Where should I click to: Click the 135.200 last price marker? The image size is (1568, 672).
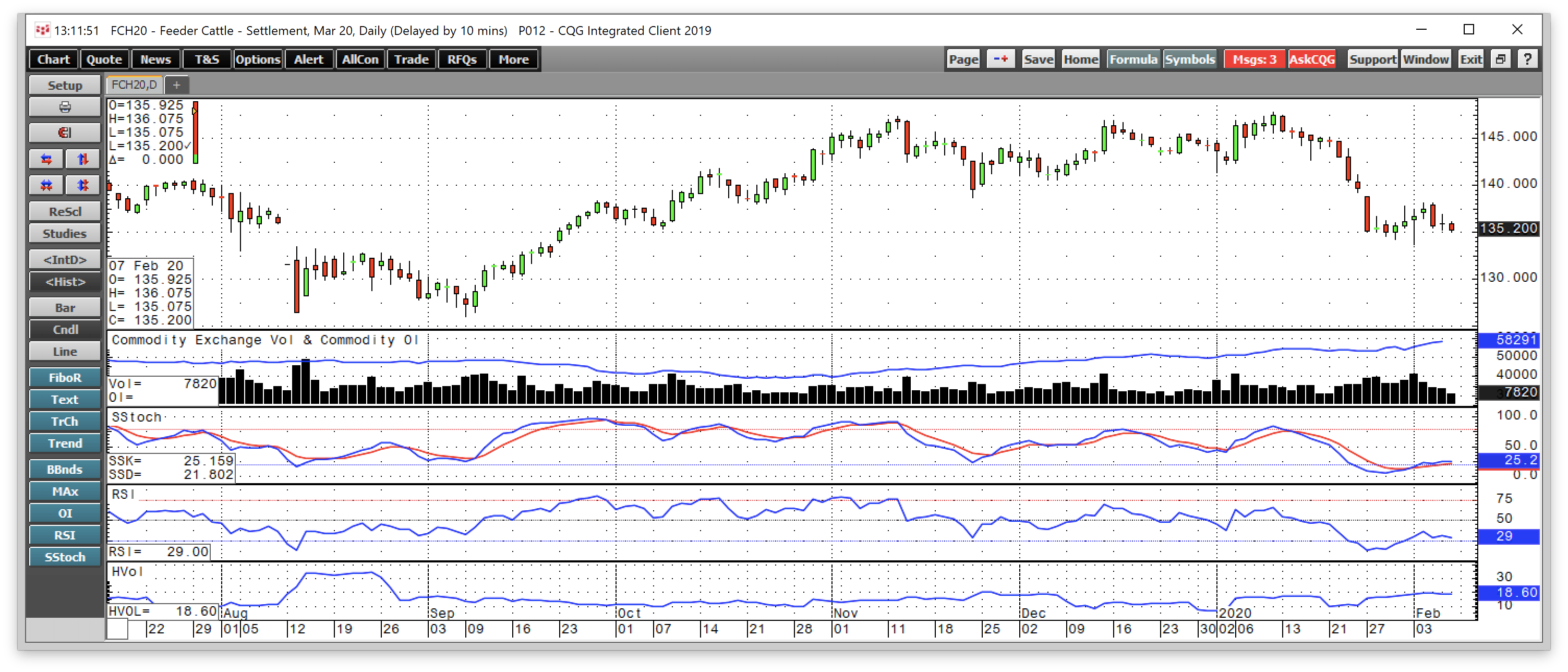tap(1509, 229)
